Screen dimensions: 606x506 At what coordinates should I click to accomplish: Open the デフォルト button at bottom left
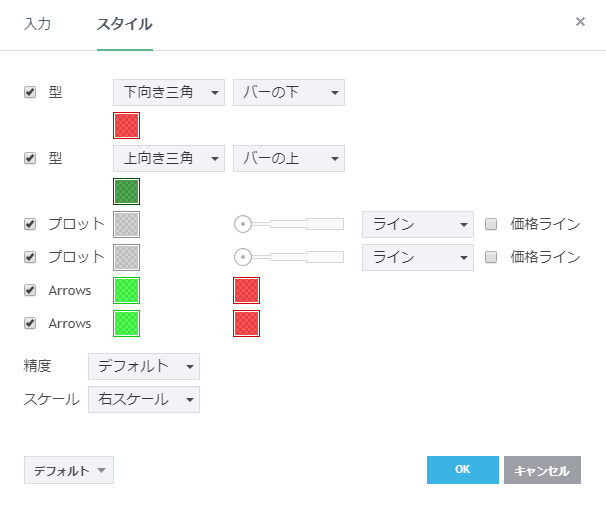click(68, 470)
